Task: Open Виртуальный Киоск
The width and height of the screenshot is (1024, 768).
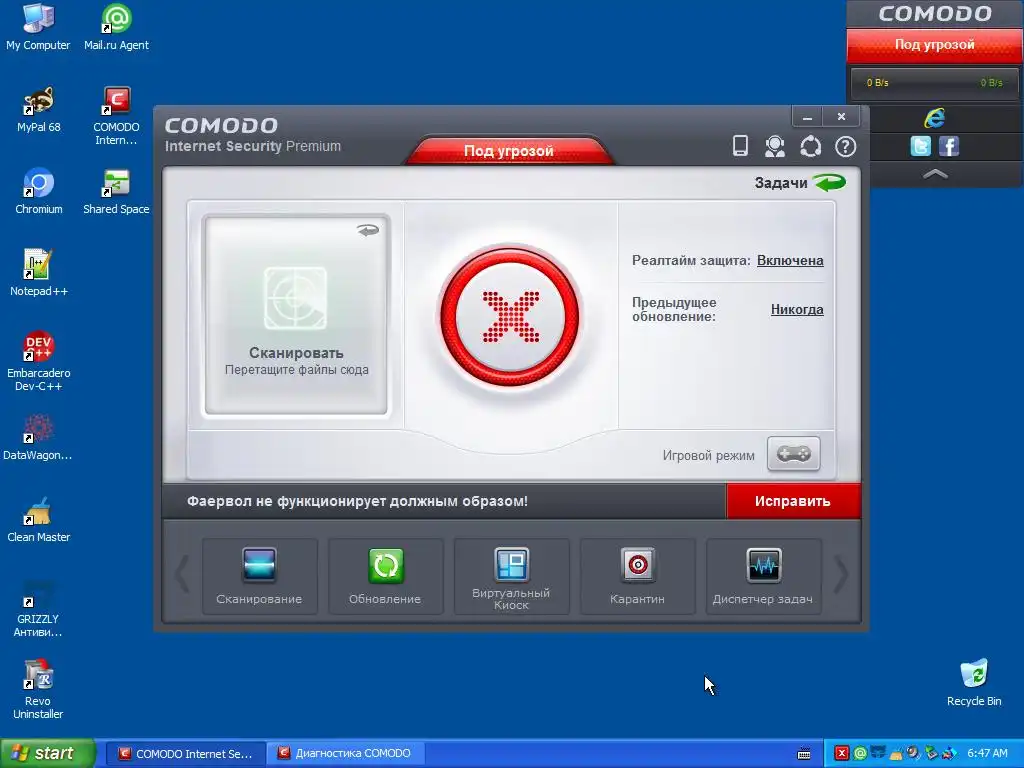Action: [x=511, y=576]
